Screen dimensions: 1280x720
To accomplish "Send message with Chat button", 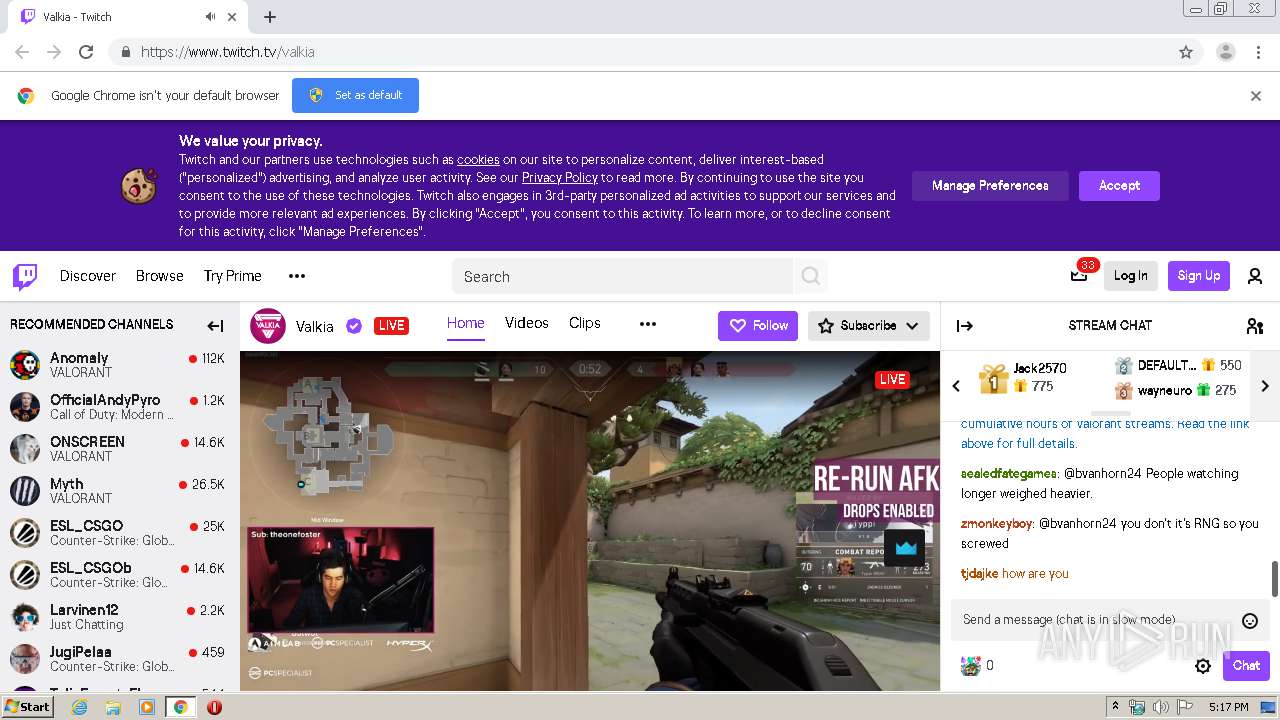I will coord(1246,666).
